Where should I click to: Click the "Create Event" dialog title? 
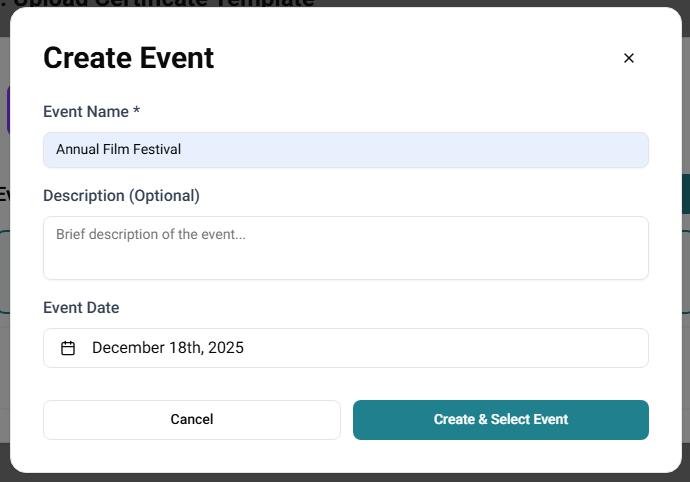tap(128, 58)
